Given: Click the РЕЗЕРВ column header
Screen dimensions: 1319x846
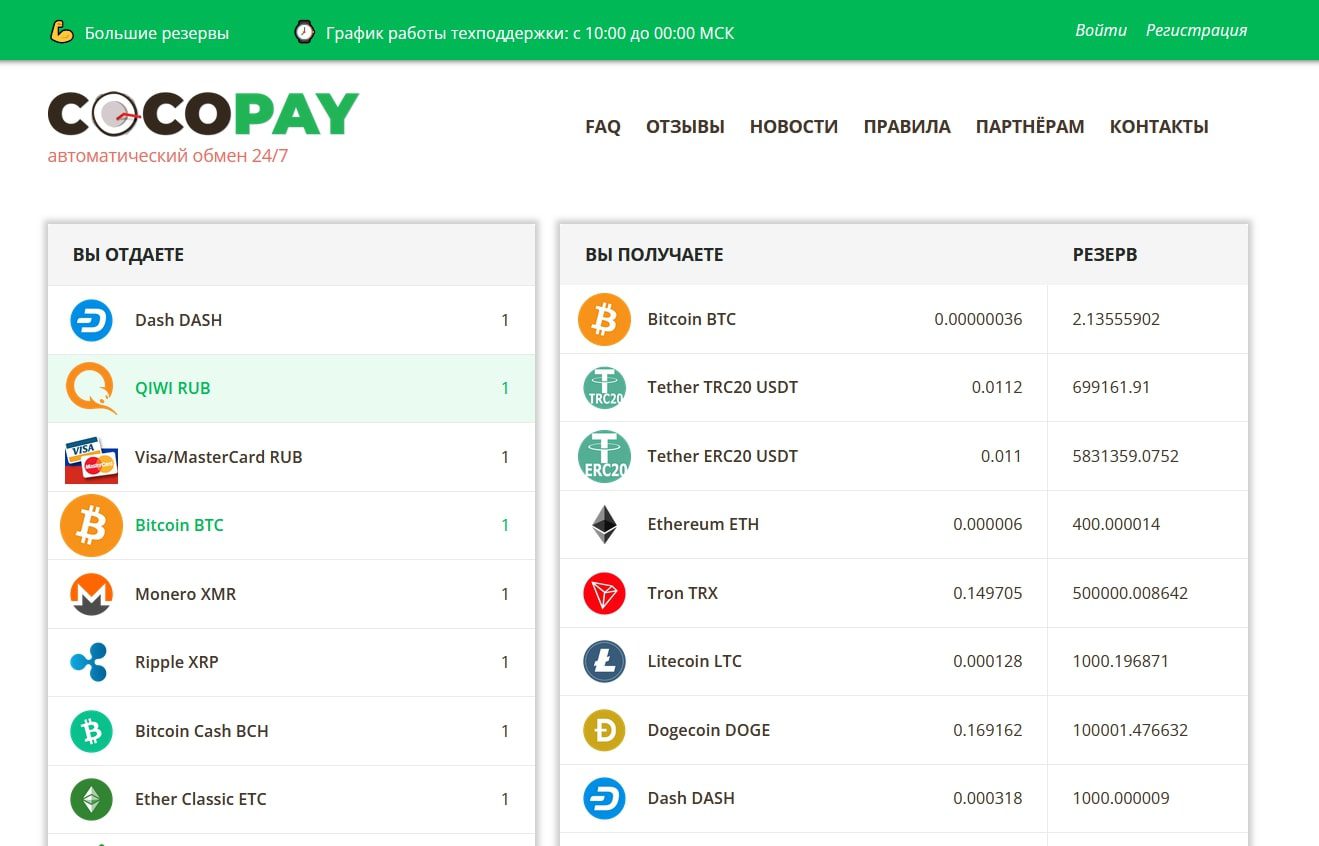Looking at the screenshot, I should [1105, 254].
